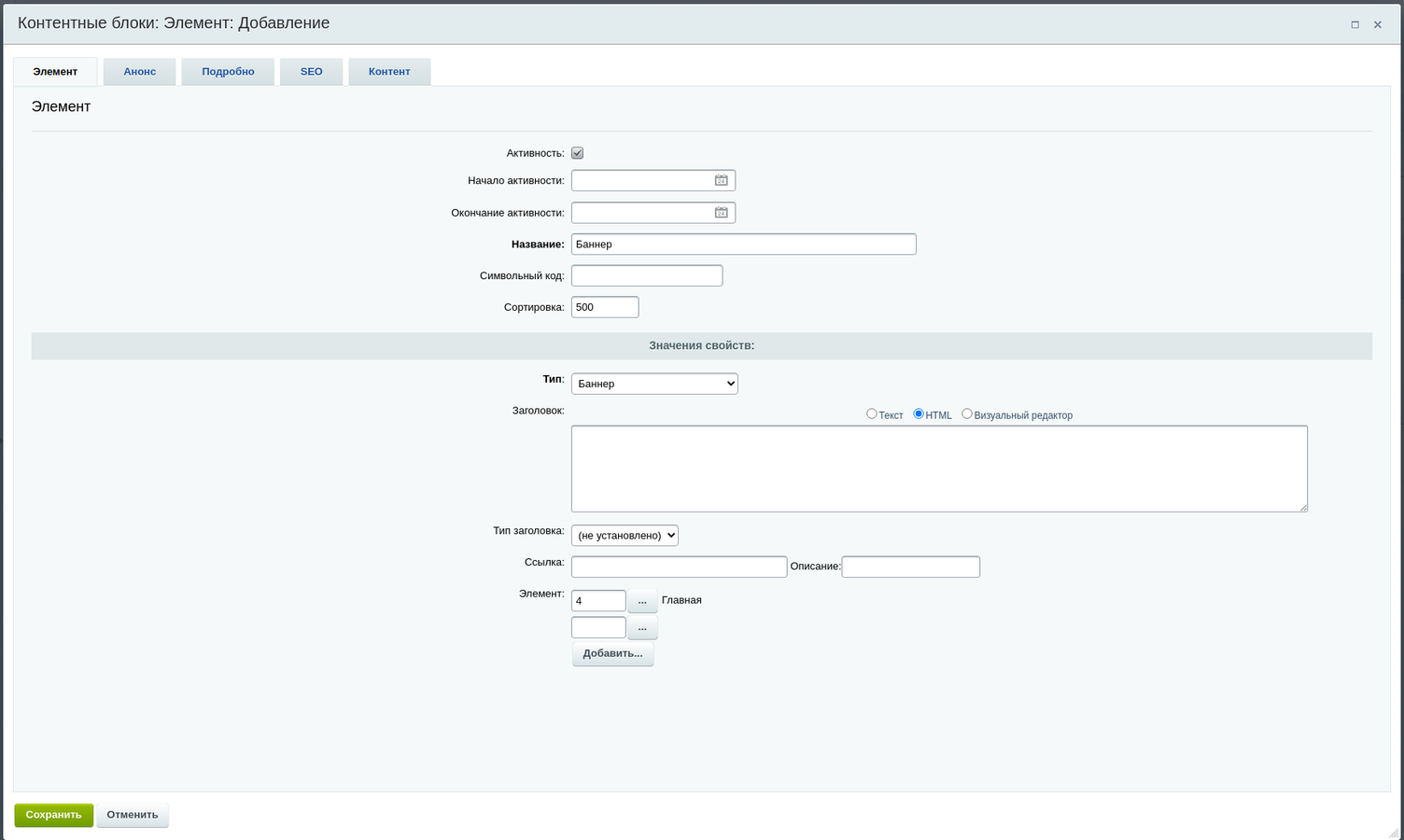Viewport: 1404px width, 840px height.
Task: Expand the Тип заголовка dropdown
Action: [625, 535]
